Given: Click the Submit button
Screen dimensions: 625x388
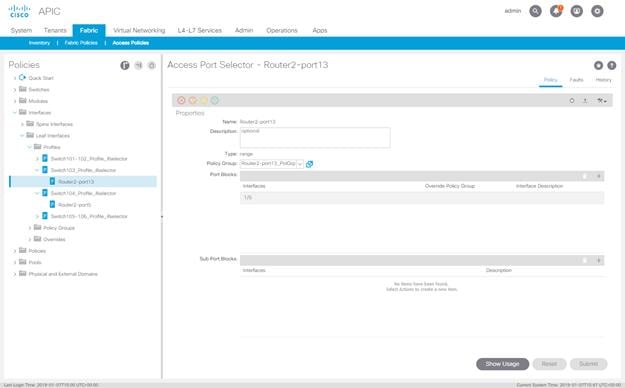Looking at the screenshot, I should pos(588,364).
